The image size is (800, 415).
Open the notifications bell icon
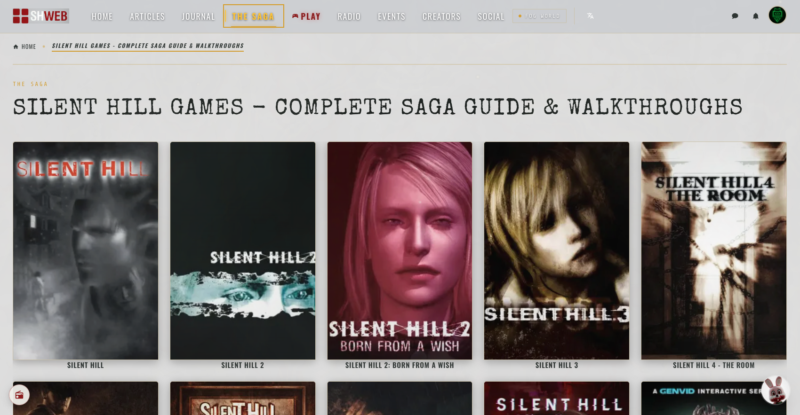point(756,16)
